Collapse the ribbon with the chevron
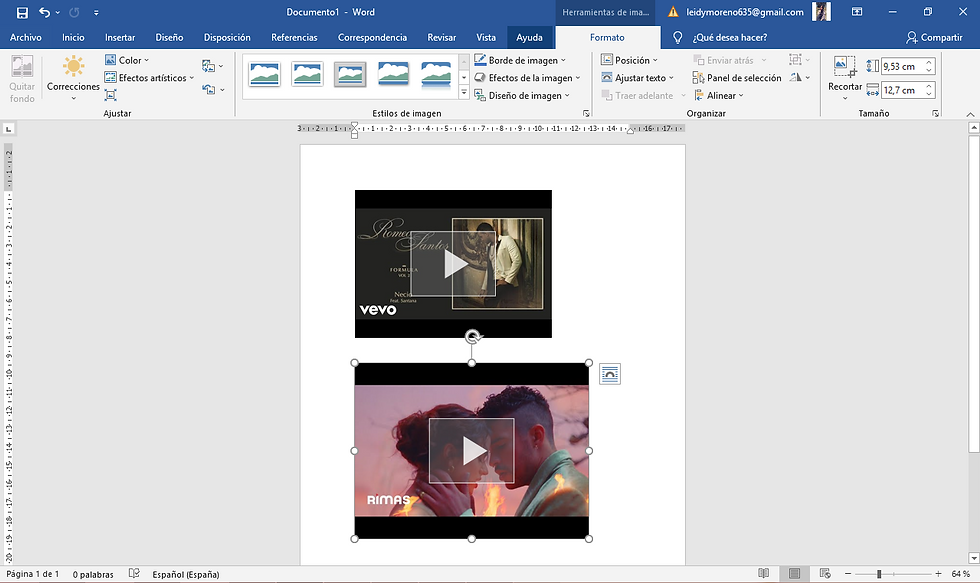This screenshot has height=583, width=980. pyautogui.click(x=970, y=114)
